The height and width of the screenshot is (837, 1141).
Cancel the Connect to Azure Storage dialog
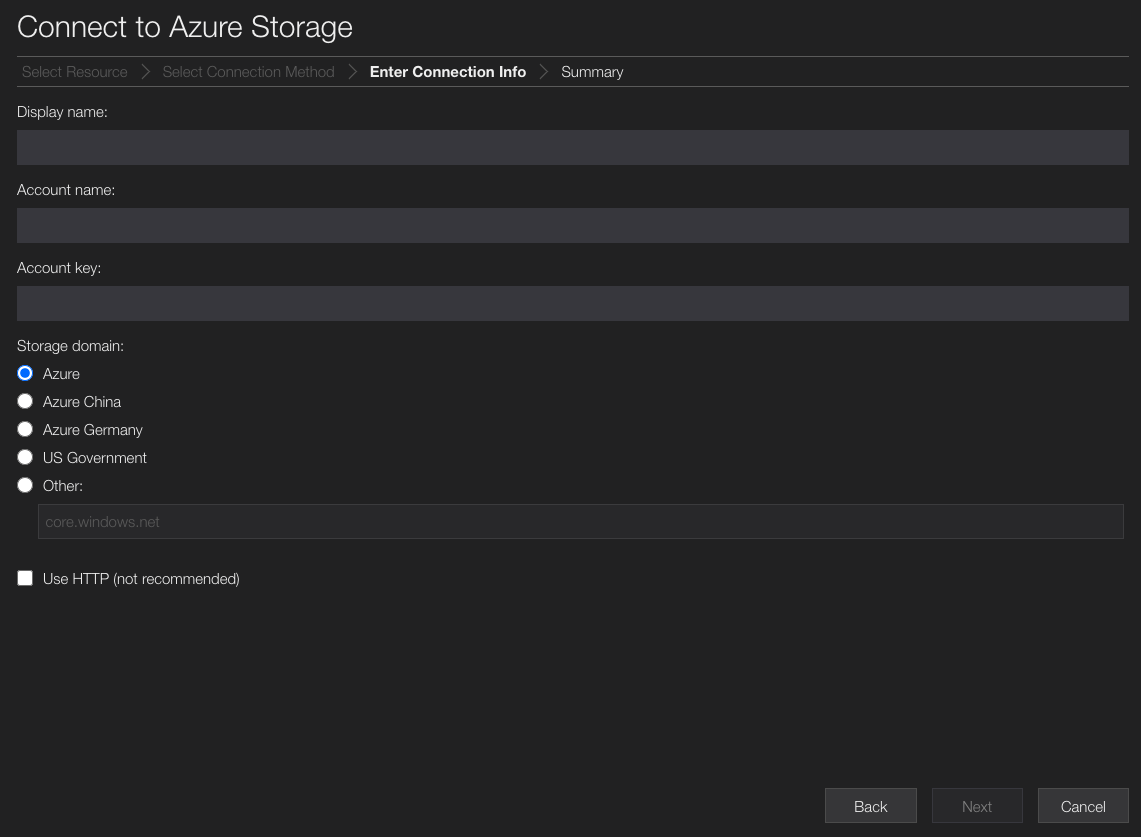coord(1083,806)
